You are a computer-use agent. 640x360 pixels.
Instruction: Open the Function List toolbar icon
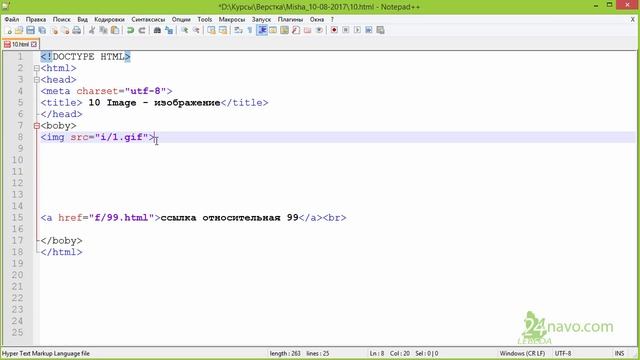(x=296, y=30)
